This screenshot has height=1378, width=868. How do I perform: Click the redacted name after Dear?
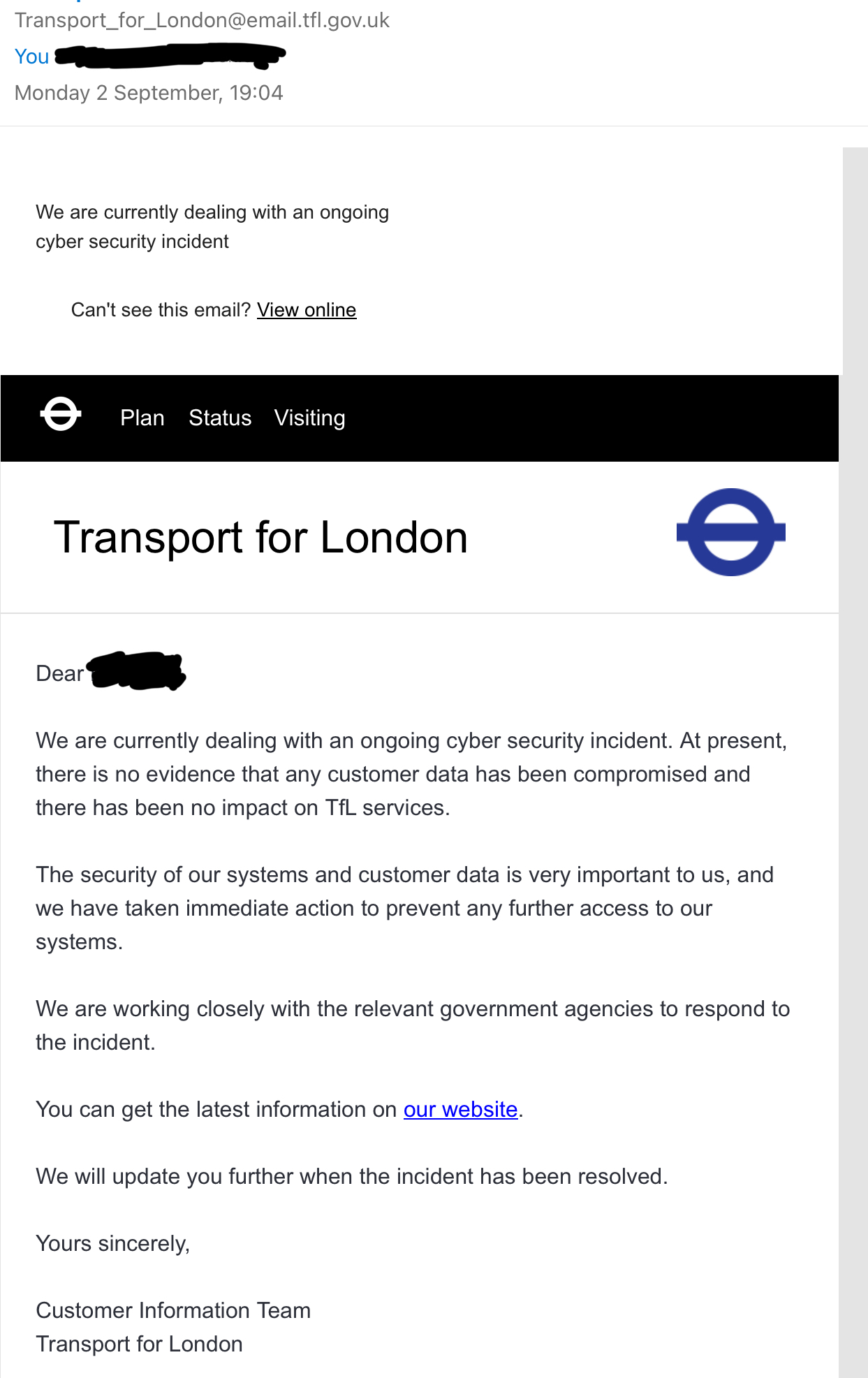tap(137, 671)
